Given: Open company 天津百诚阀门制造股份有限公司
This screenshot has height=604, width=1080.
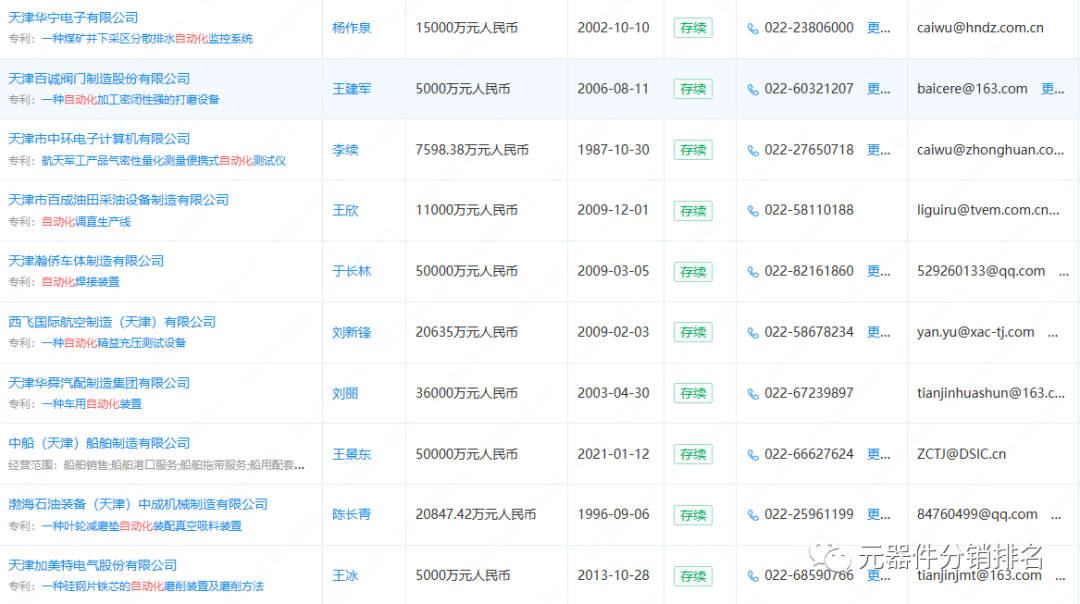Looking at the screenshot, I should coord(98,79).
